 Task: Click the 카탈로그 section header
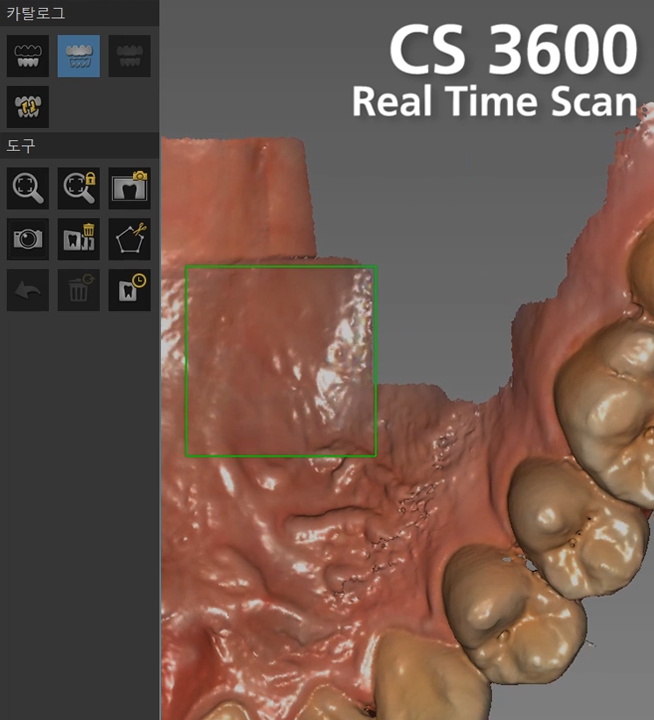[x=35, y=13]
